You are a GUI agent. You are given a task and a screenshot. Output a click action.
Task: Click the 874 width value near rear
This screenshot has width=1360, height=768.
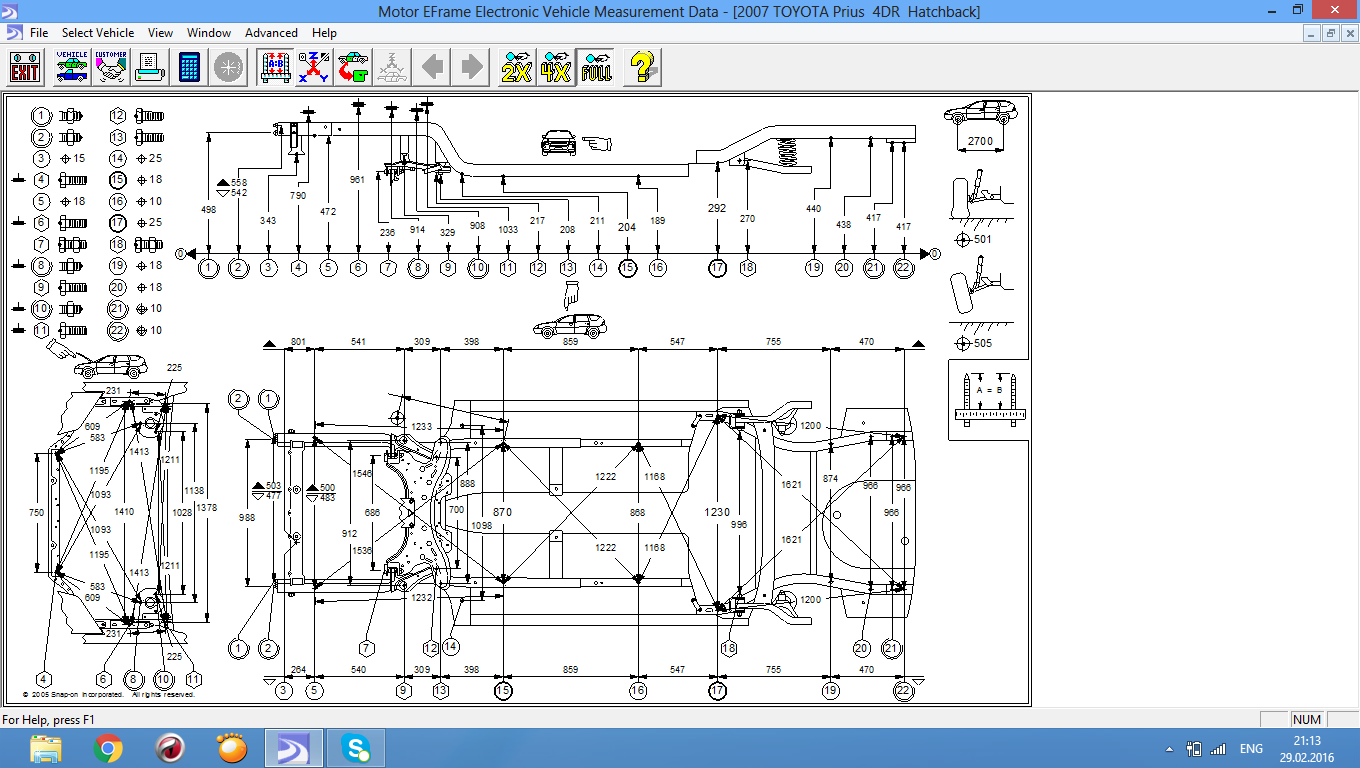pos(830,479)
